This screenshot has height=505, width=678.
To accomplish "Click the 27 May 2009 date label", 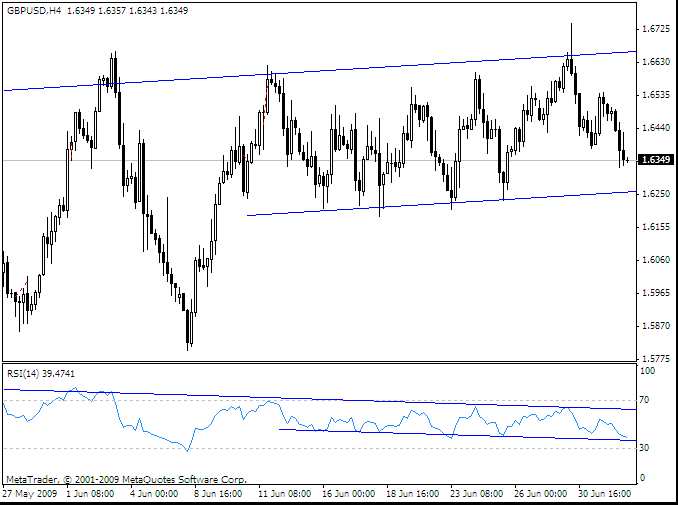I will [30, 494].
